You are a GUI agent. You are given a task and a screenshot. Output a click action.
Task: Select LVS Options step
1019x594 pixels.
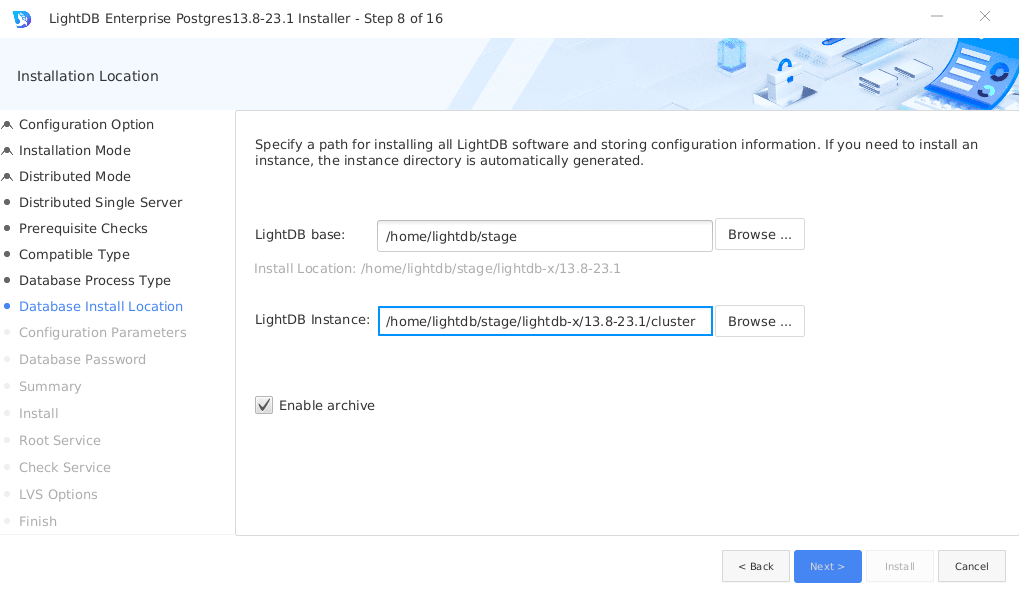58,495
